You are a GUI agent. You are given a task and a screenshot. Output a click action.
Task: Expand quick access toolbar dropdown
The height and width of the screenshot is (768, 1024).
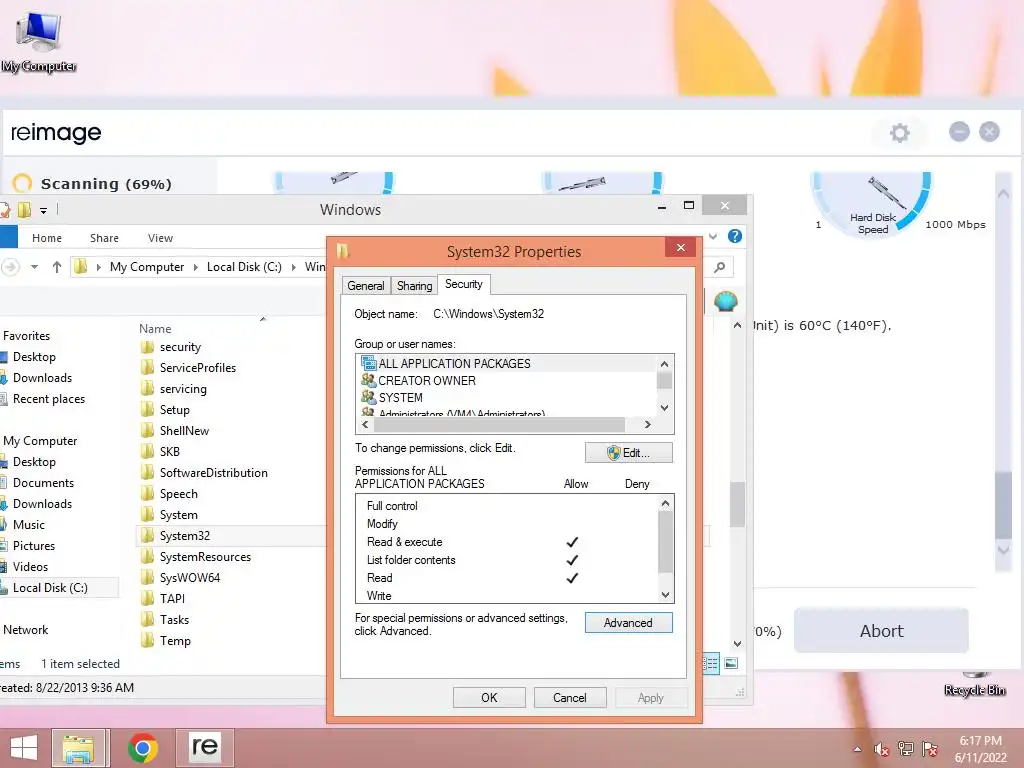[x=43, y=210]
